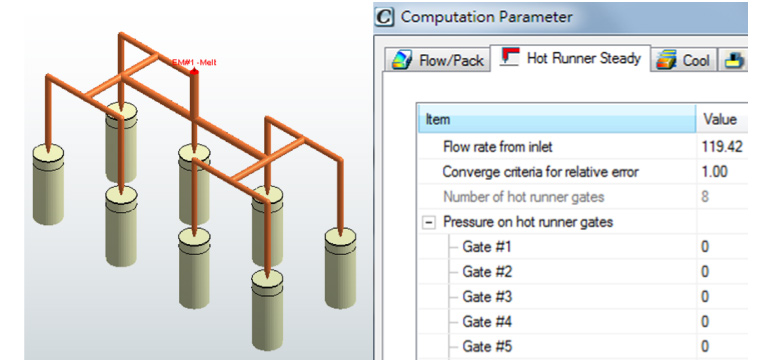Select the Gate #3 row

click(x=583, y=297)
